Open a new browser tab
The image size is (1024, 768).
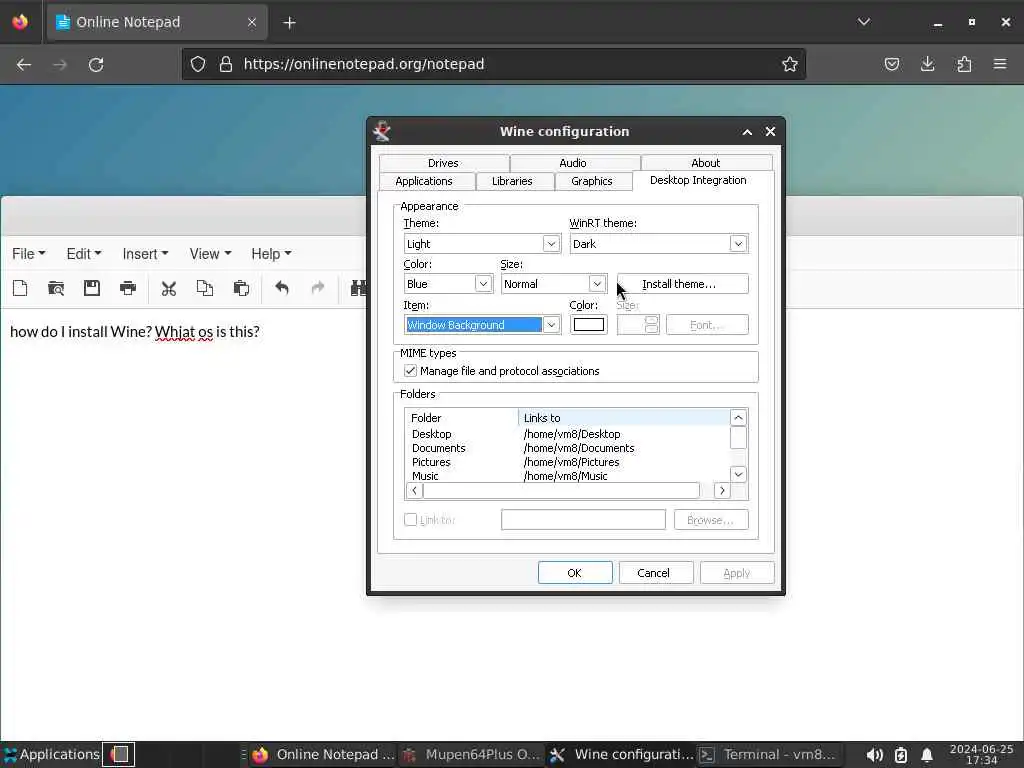pyautogui.click(x=289, y=23)
